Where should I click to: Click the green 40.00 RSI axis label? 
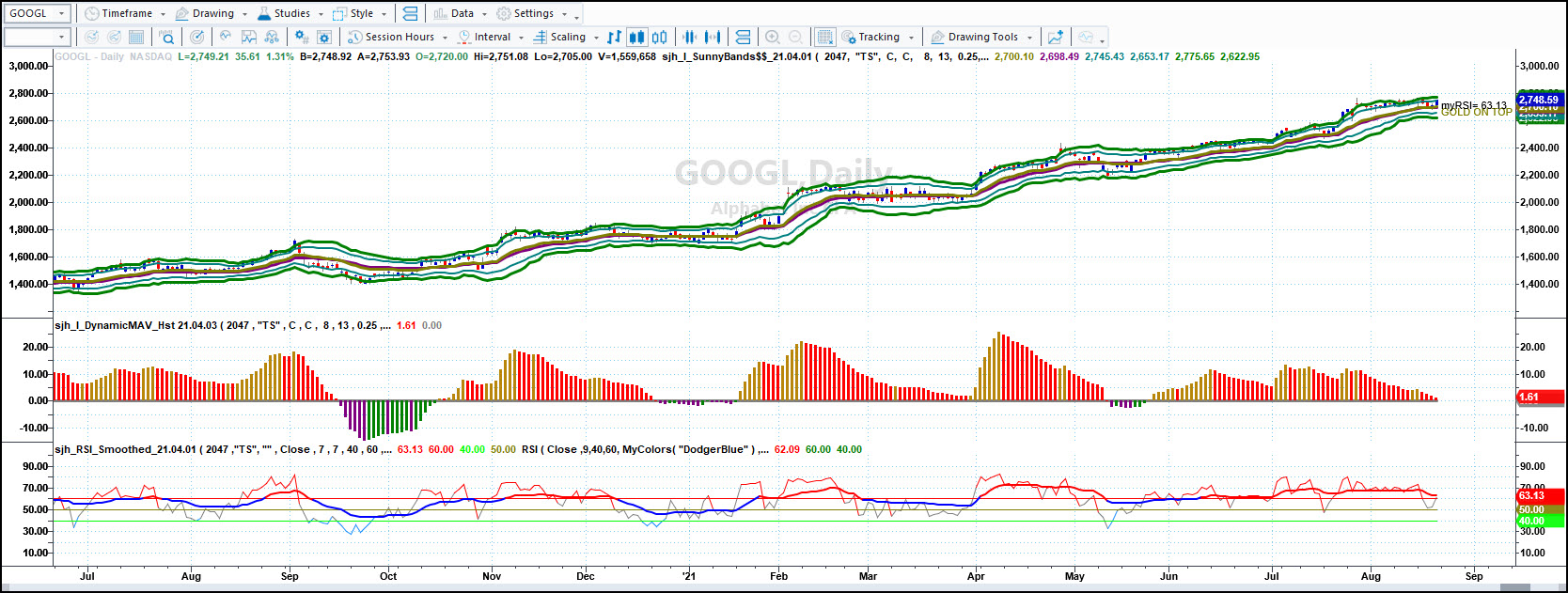[1541, 521]
